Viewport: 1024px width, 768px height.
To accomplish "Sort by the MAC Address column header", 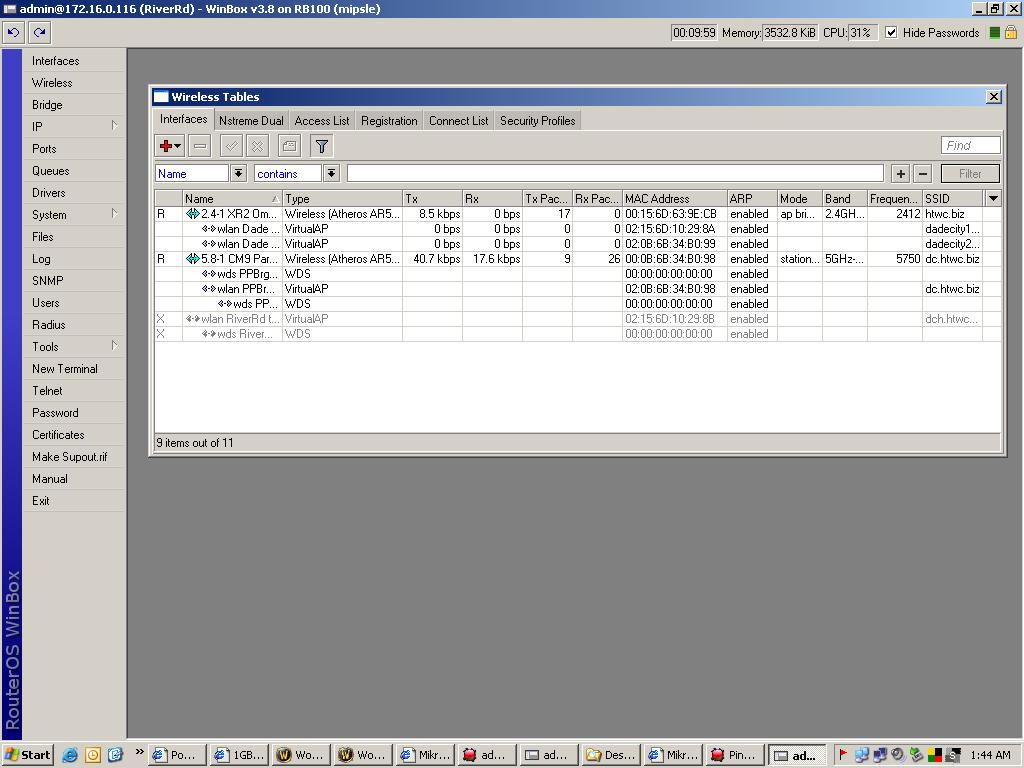I will pyautogui.click(x=675, y=199).
